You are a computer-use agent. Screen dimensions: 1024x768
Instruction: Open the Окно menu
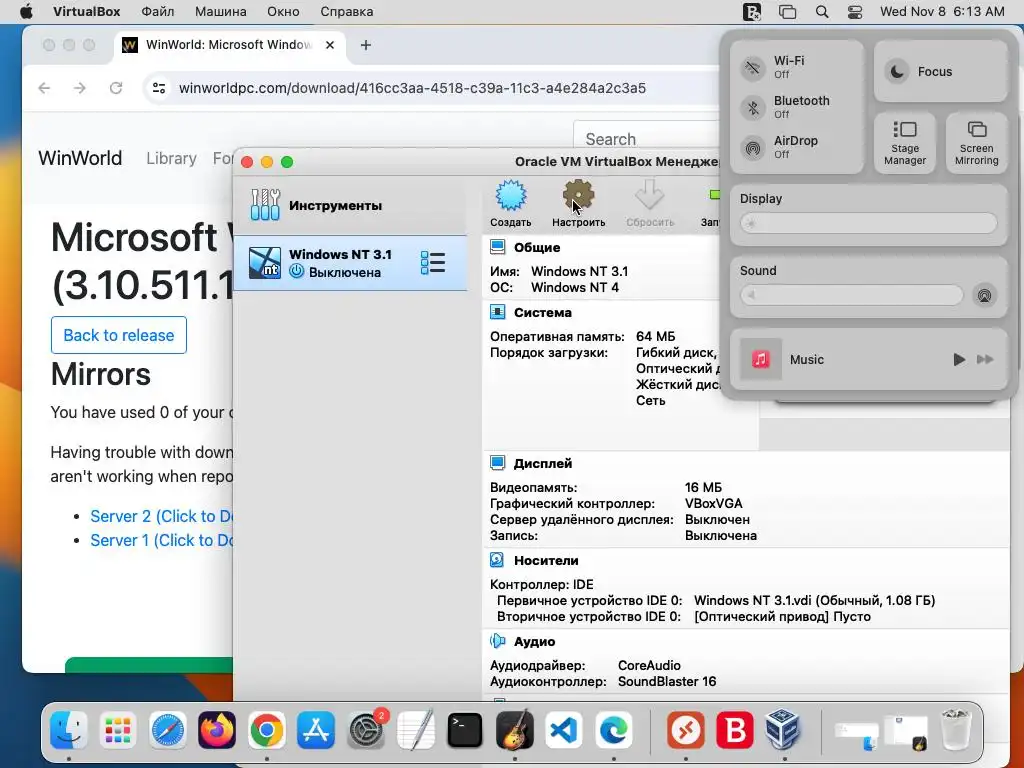point(283,12)
